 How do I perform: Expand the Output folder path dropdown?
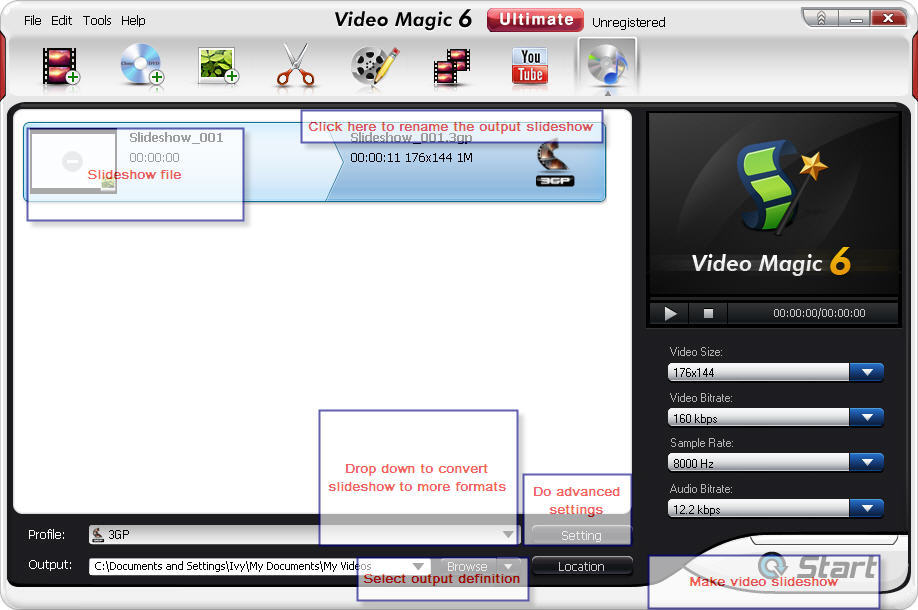tap(418, 566)
